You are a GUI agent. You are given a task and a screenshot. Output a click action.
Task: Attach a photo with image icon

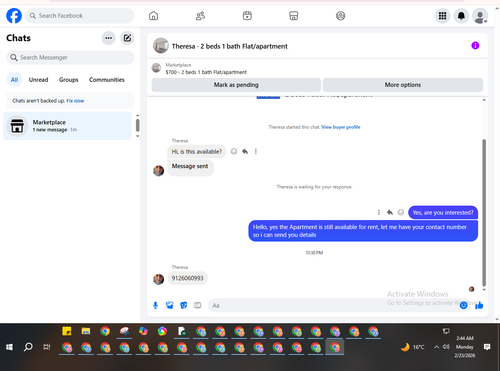click(170, 305)
